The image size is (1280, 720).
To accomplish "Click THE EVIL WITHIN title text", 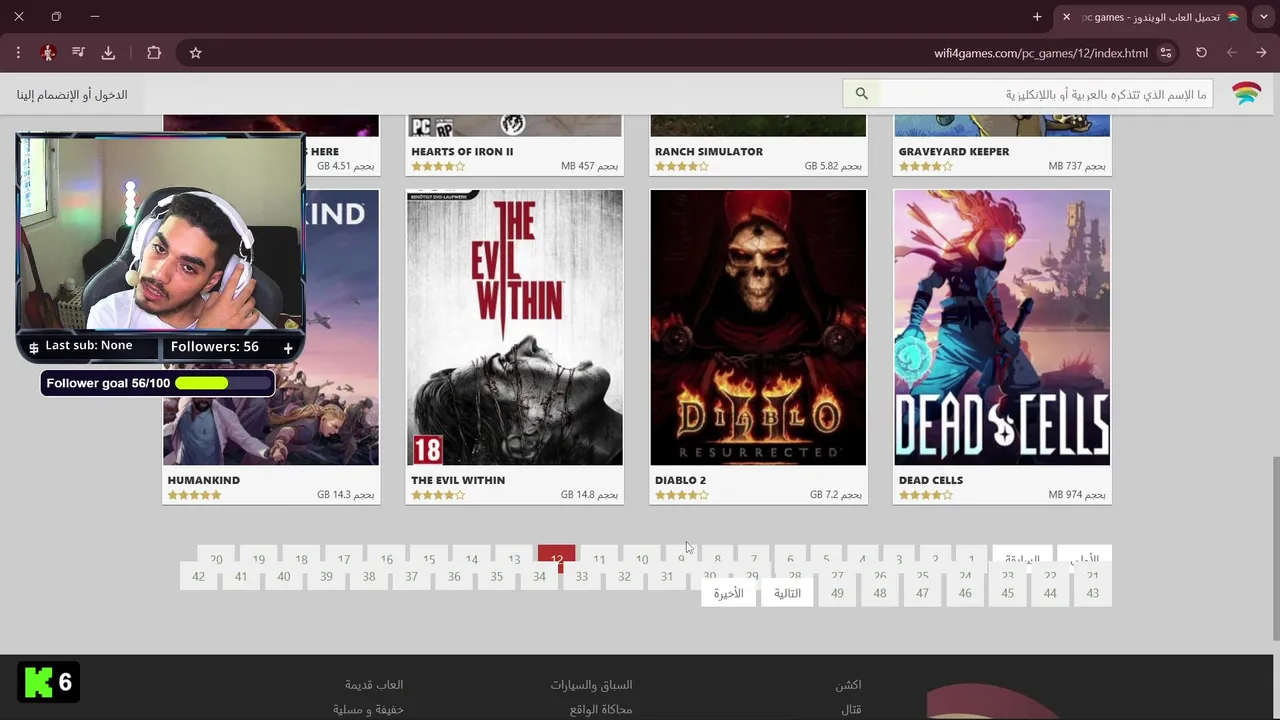I will pyautogui.click(x=458, y=480).
